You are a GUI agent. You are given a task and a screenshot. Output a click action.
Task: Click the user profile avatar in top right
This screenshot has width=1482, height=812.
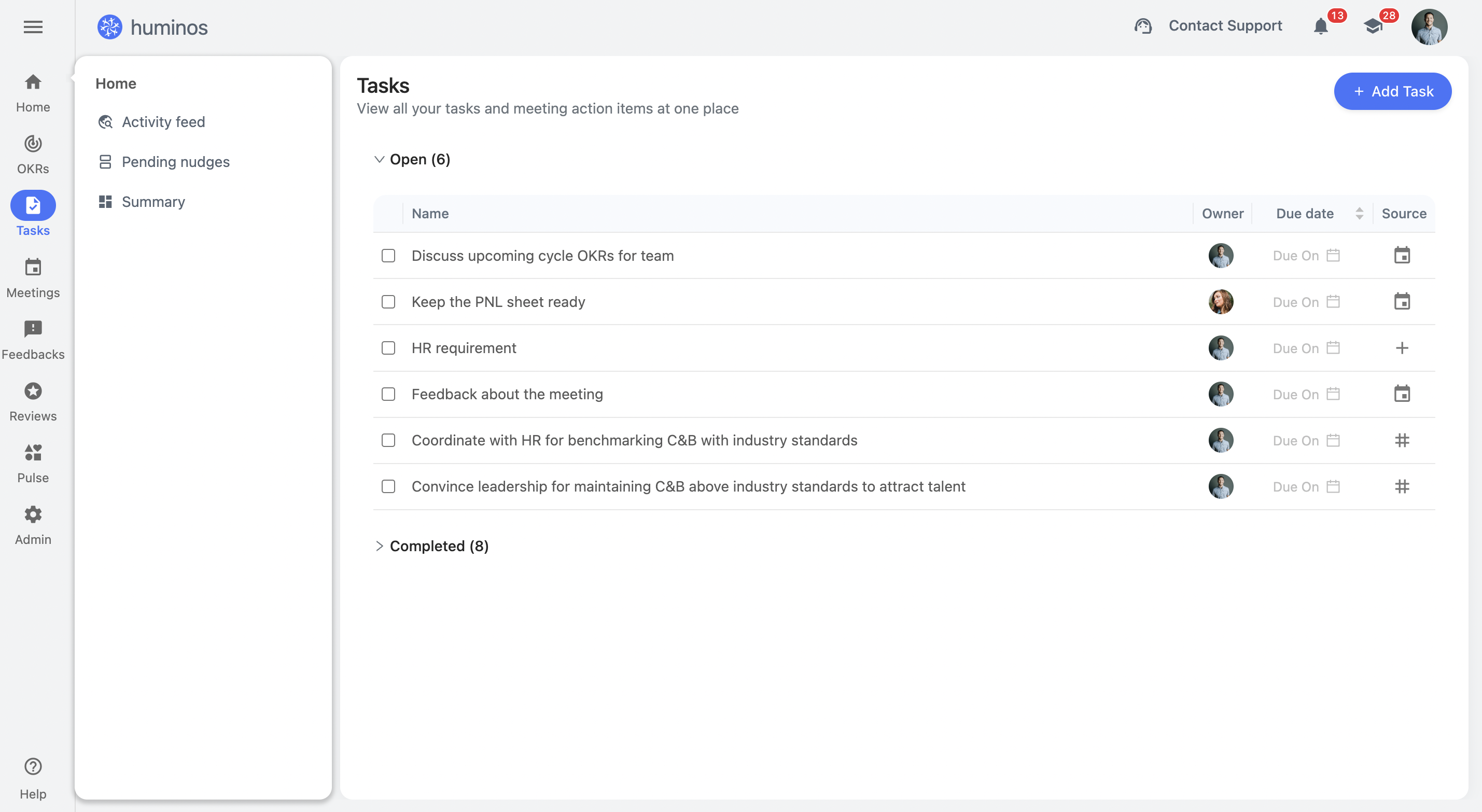click(1430, 27)
